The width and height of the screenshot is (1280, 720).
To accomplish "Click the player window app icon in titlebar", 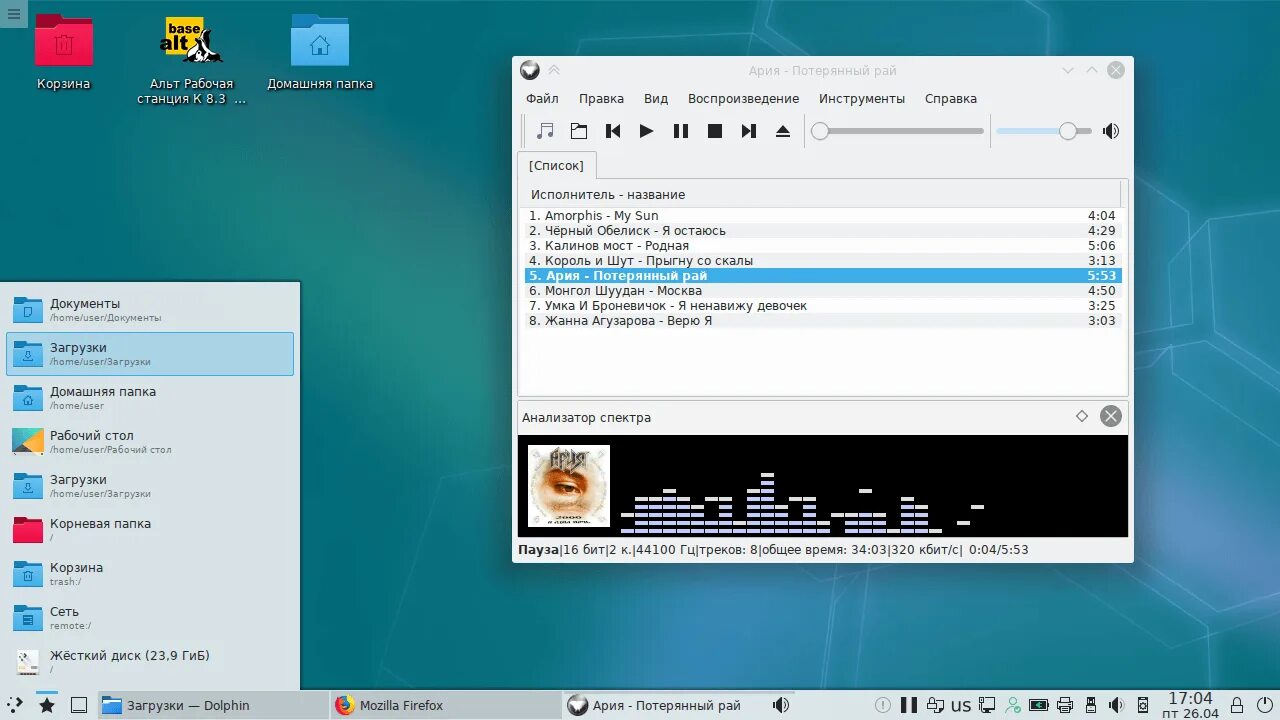I will point(530,70).
